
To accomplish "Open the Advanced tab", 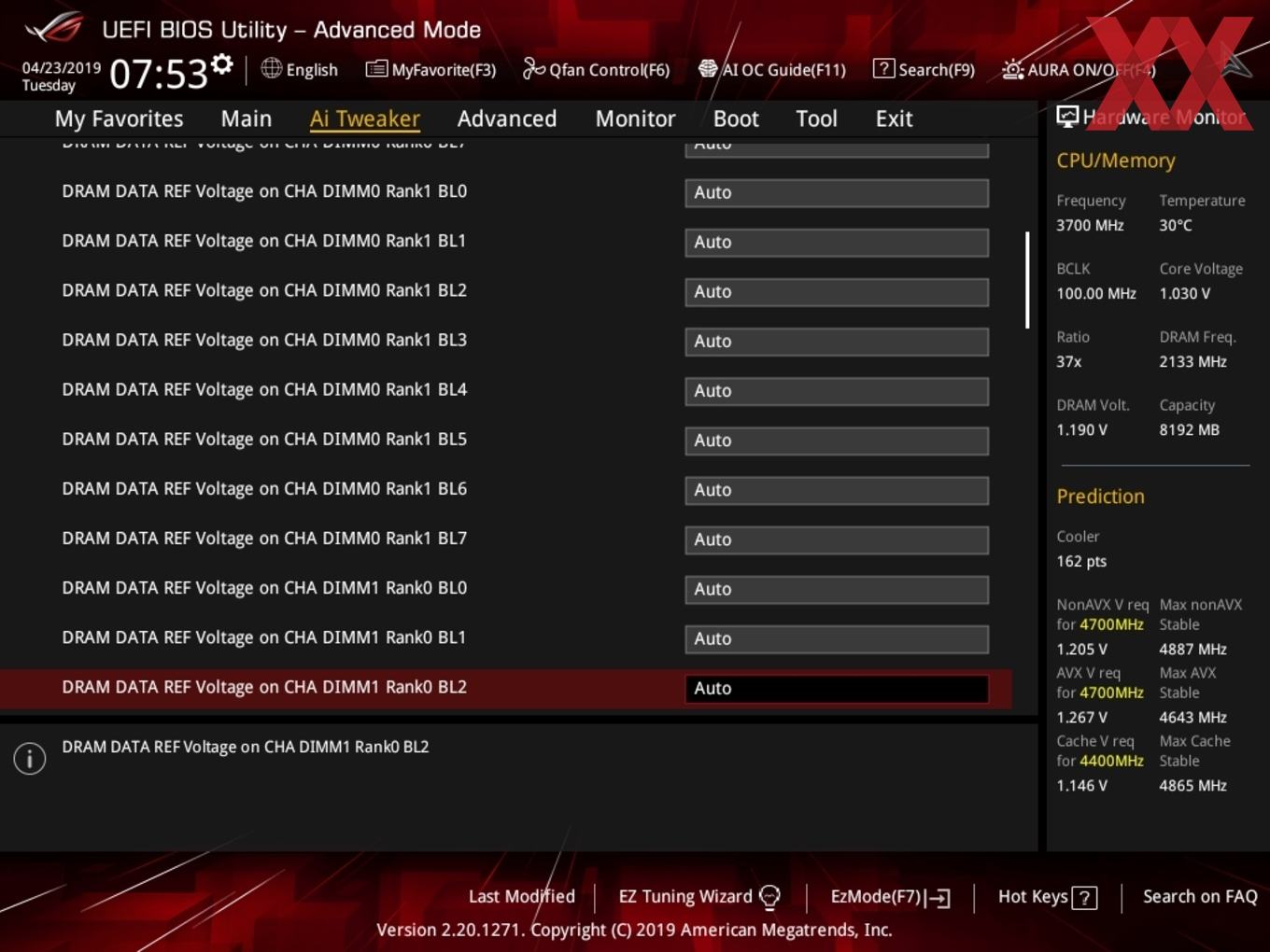I will (507, 119).
